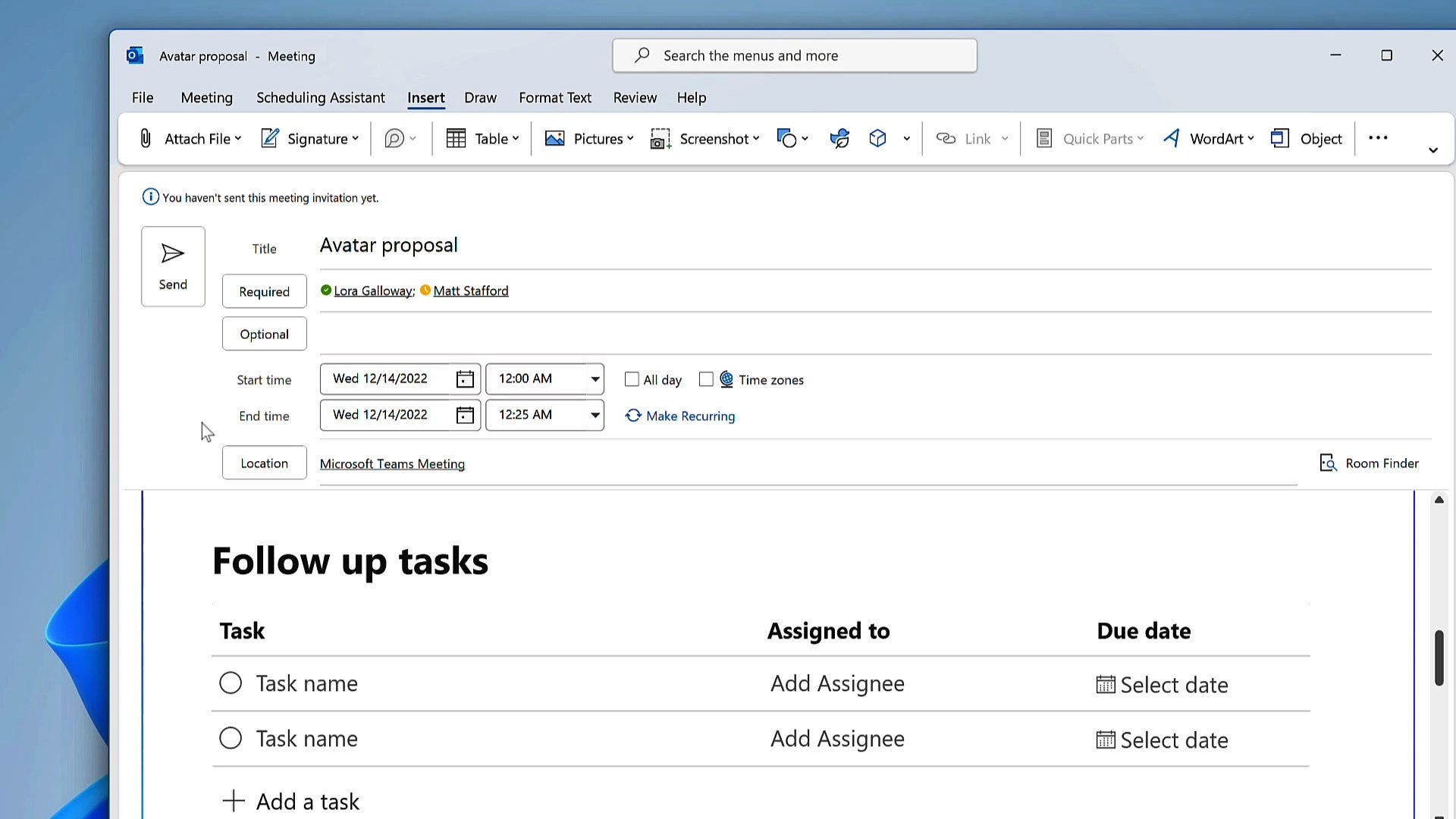Switch to Scheduling Assistant tab
This screenshot has width=1456, height=819.
click(x=320, y=97)
